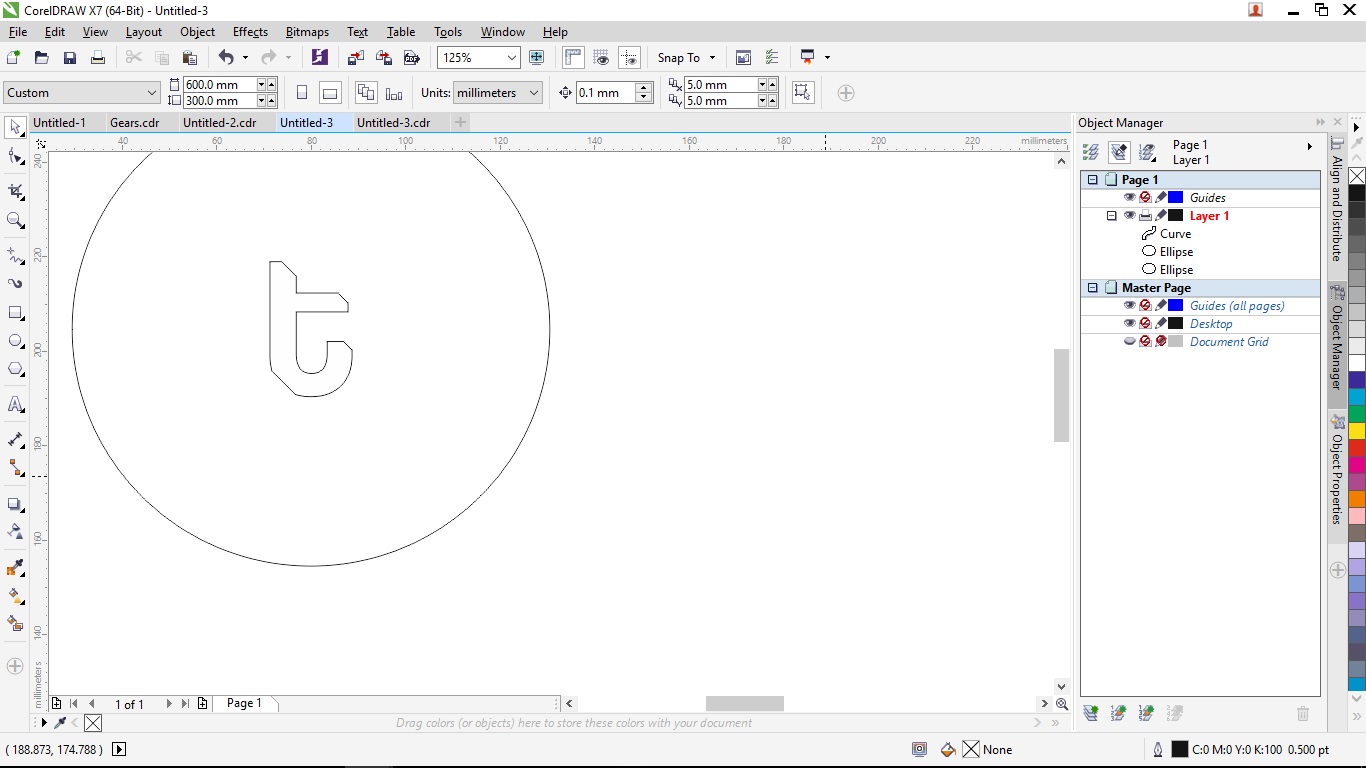Select the Interactive Fill tool
The image size is (1366, 768).
click(x=15, y=596)
